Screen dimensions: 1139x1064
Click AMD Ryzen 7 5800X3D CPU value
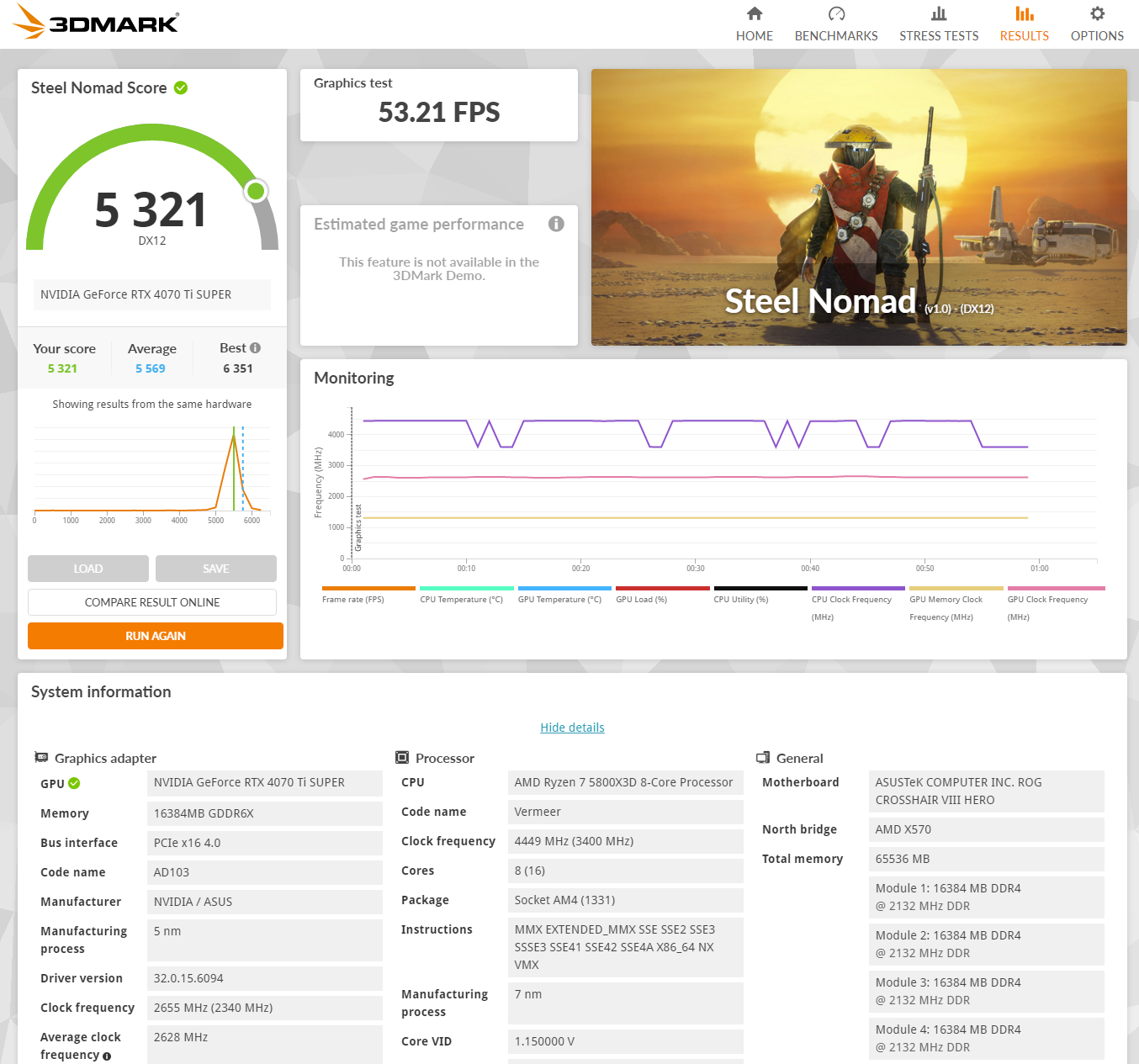626,782
